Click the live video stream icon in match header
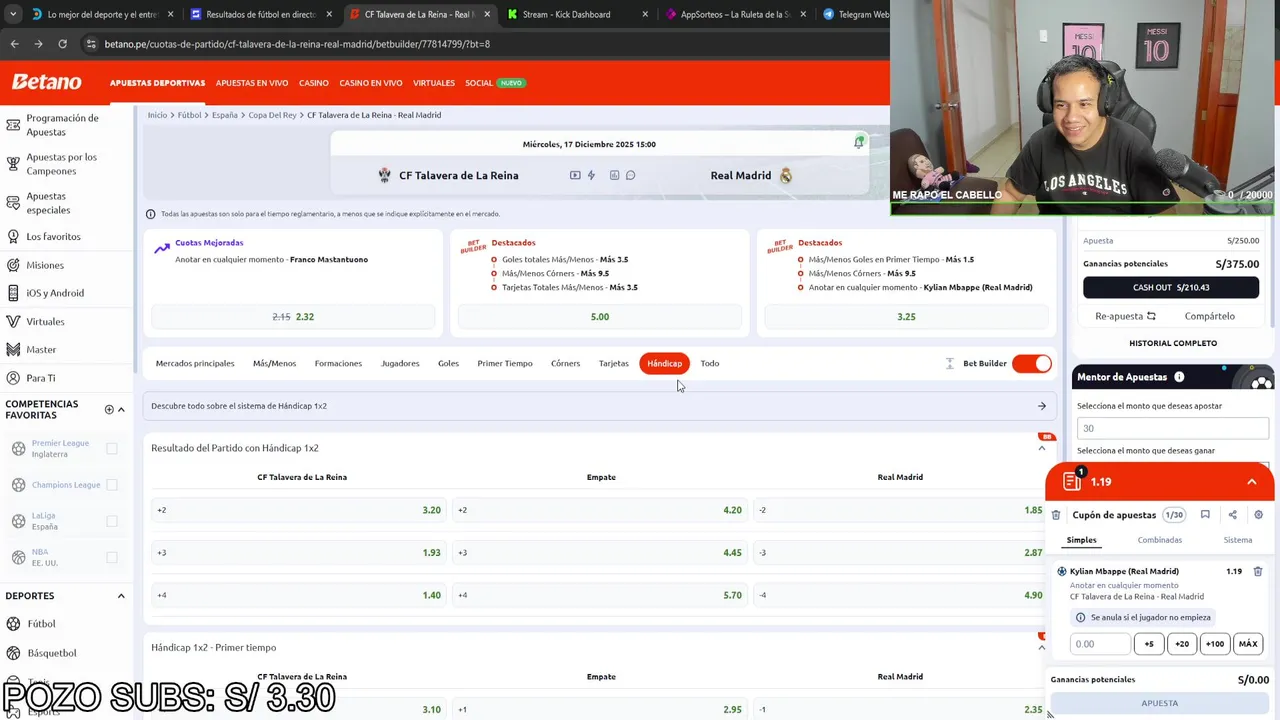1280x720 pixels. tap(575, 175)
